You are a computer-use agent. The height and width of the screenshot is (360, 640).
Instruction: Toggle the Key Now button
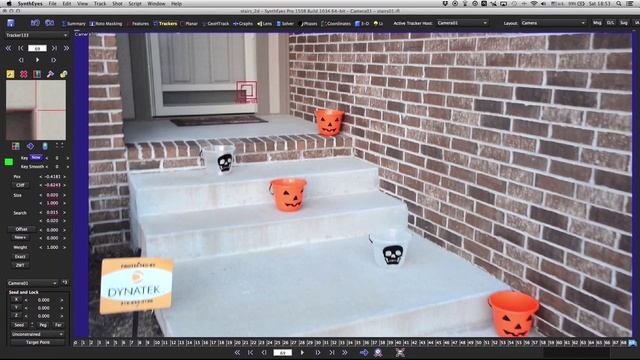pyautogui.click(x=36, y=158)
